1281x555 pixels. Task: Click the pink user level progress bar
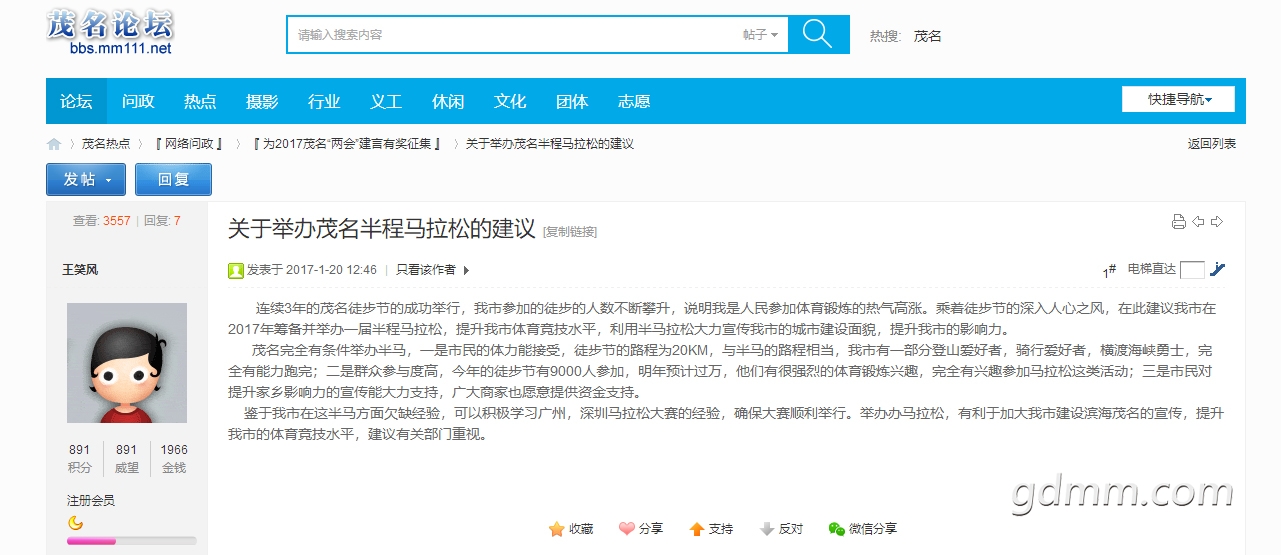132,541
